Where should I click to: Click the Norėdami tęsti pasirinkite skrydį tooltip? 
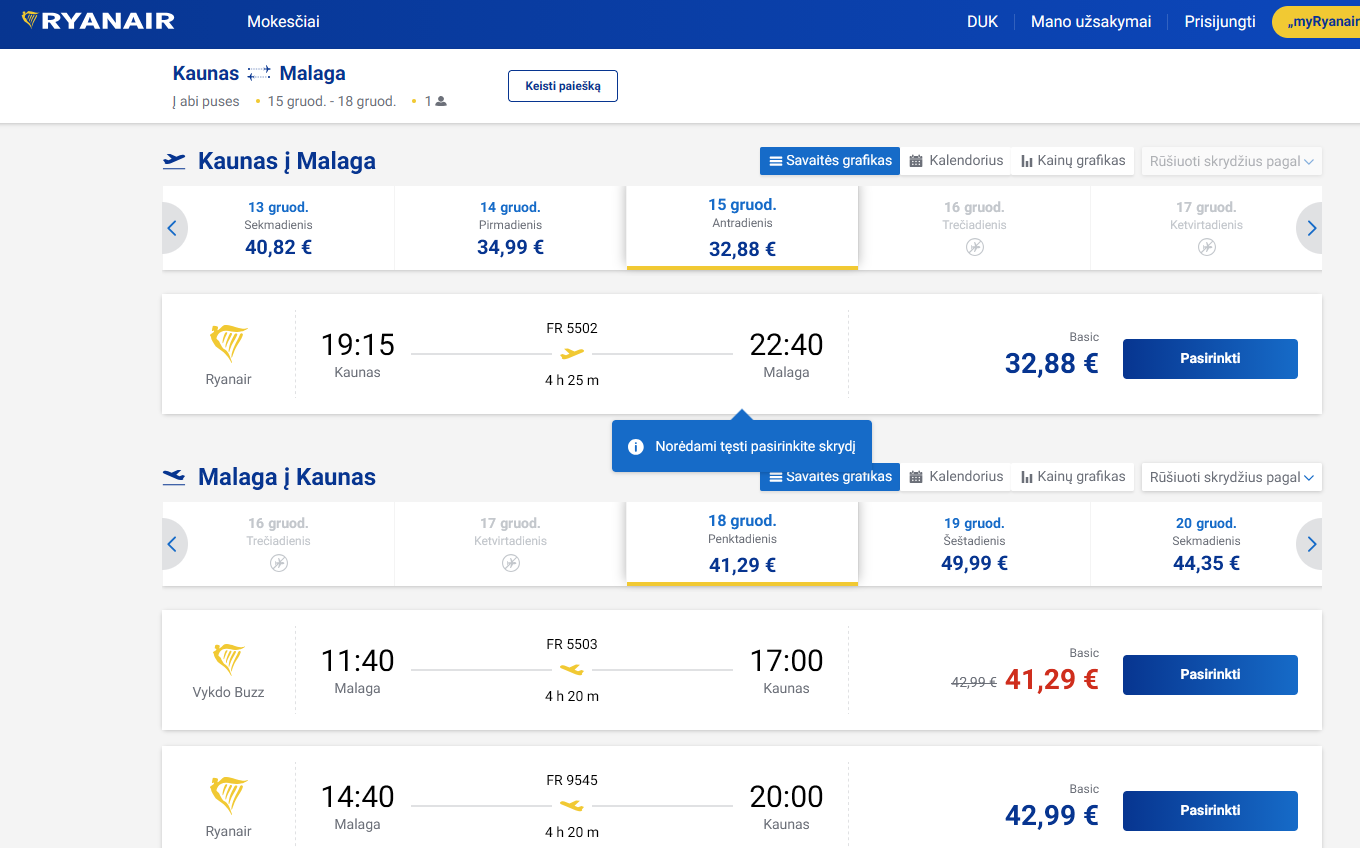(742, 446)
